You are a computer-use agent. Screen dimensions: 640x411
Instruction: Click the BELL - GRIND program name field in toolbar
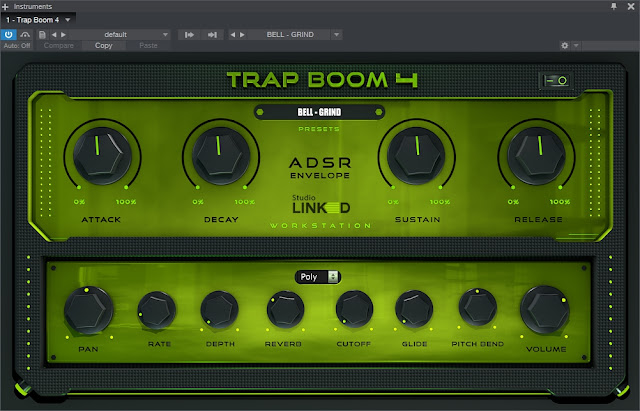pos(290,35)
